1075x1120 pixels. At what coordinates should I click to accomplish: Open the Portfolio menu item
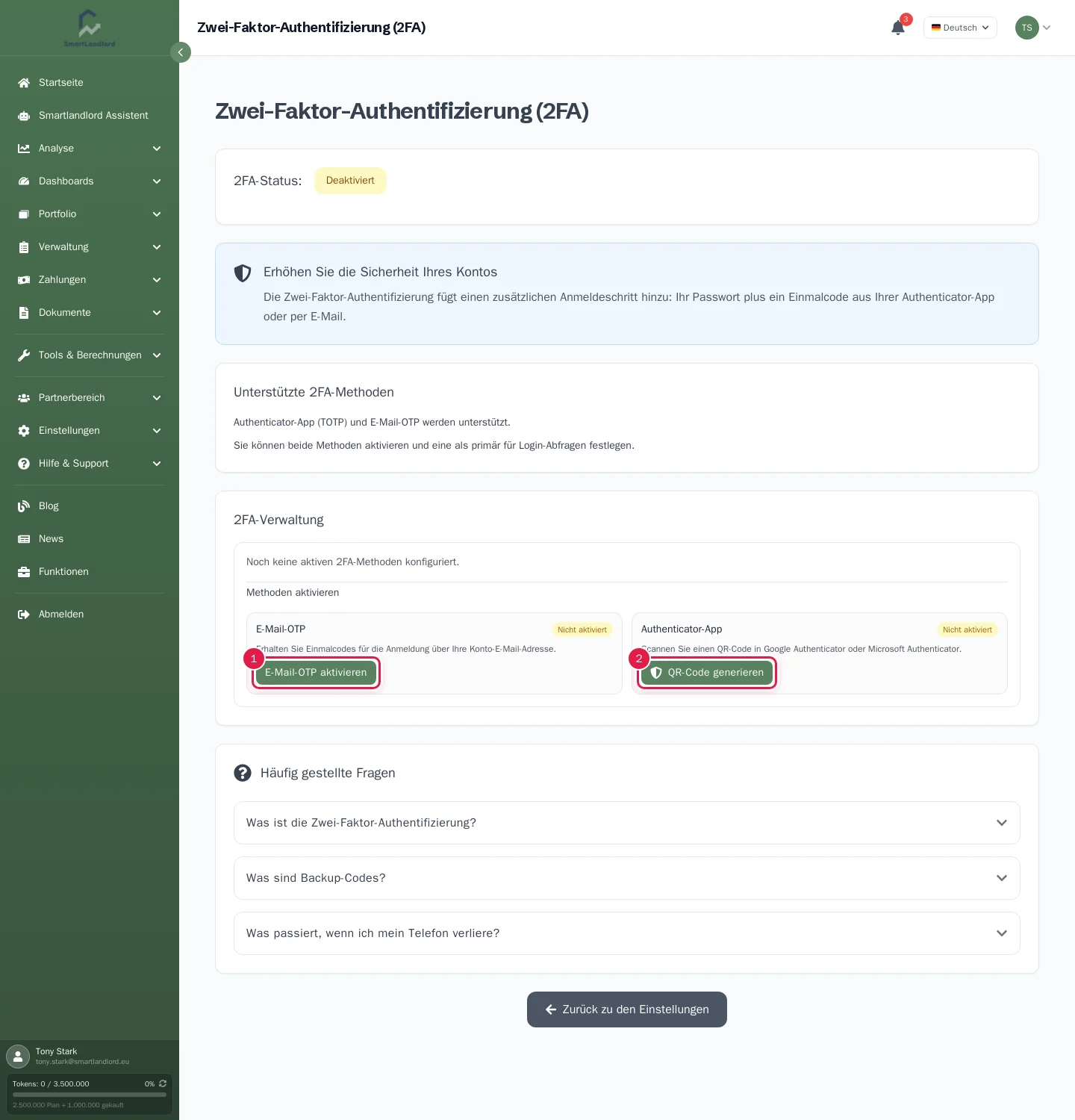90,214
